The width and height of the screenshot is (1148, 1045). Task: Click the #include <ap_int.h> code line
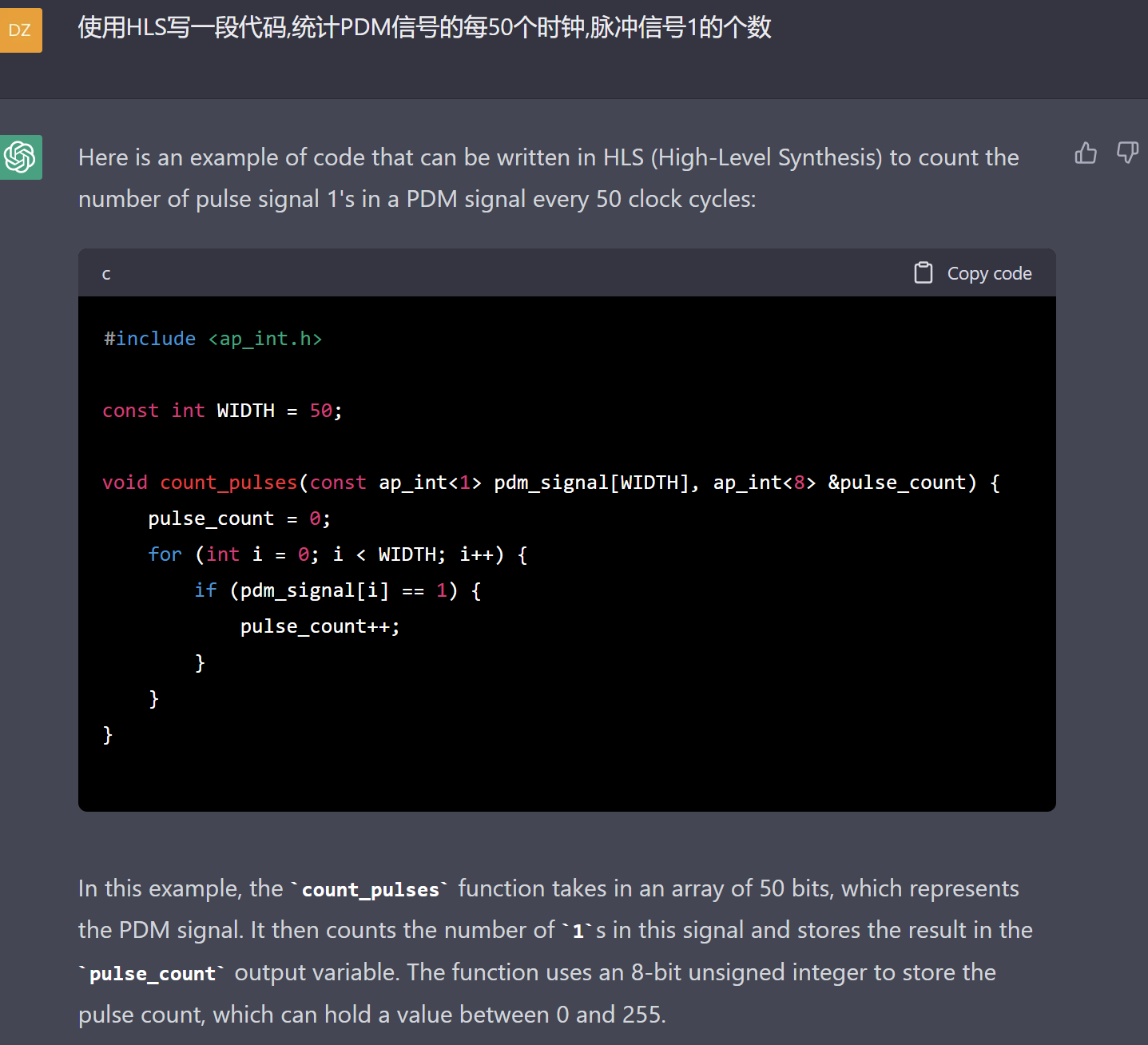(213, 339)
